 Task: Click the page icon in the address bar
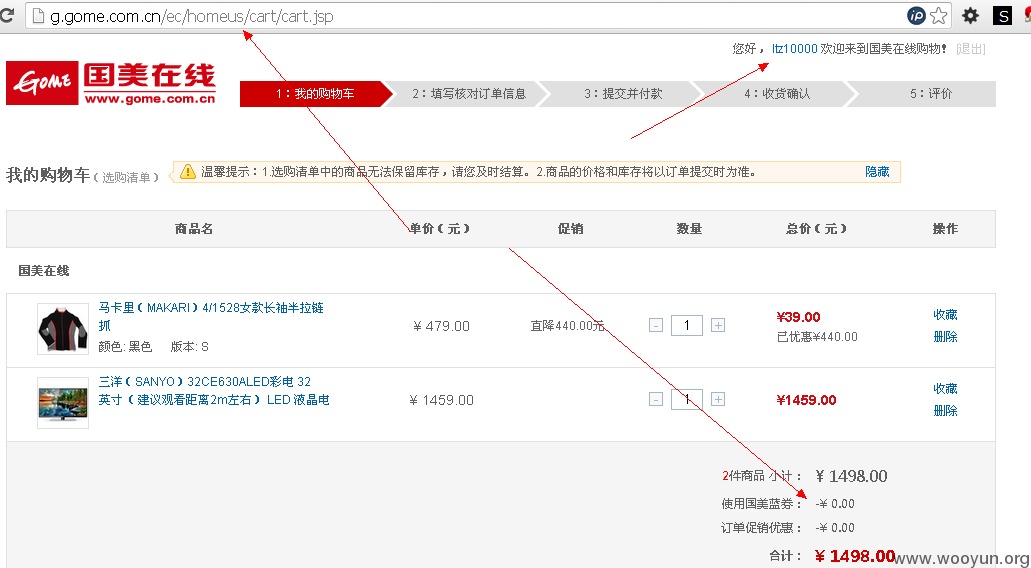click(x=39, y=16)
